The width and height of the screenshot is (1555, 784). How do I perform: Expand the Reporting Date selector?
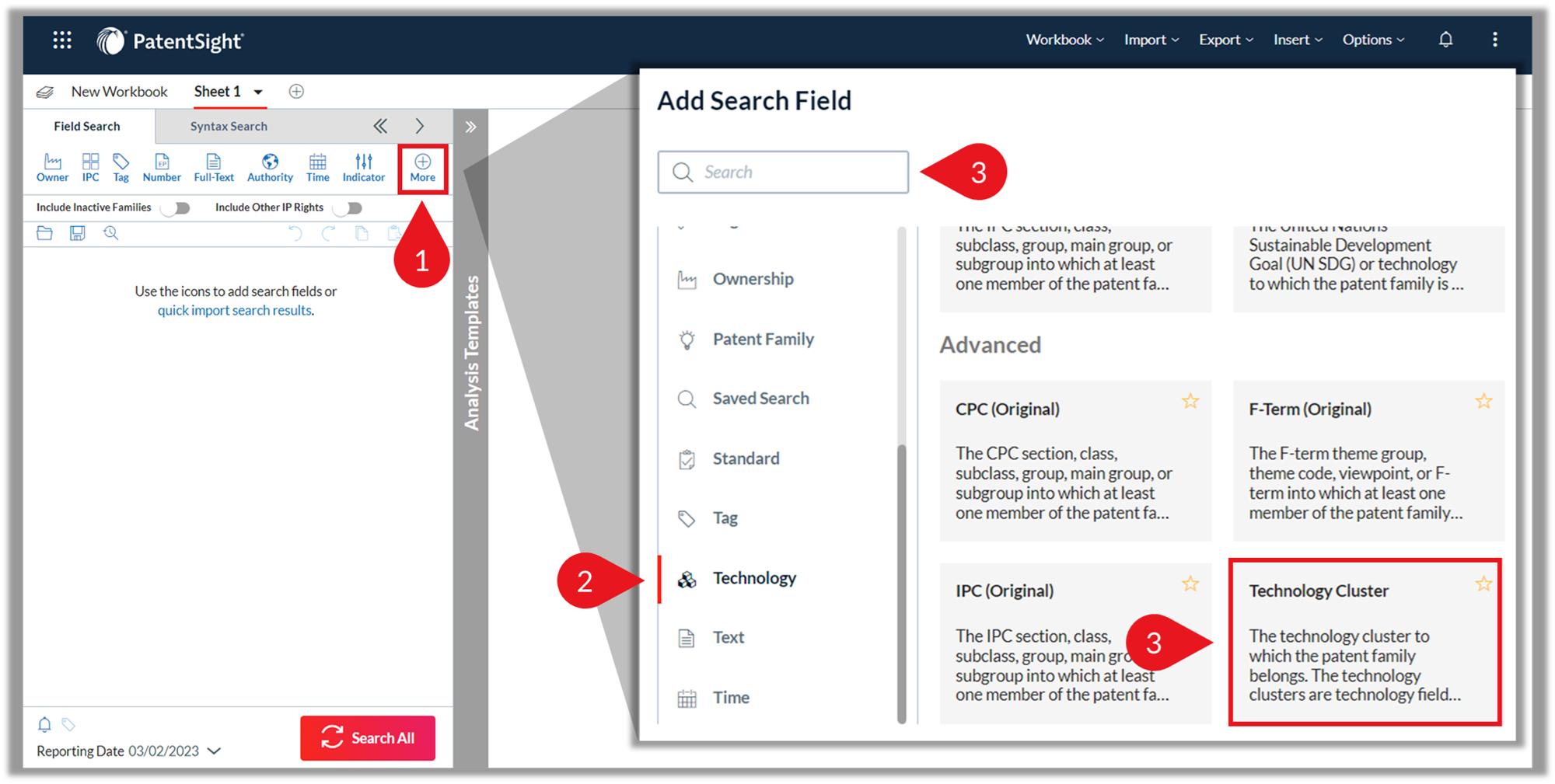[215, 751]
